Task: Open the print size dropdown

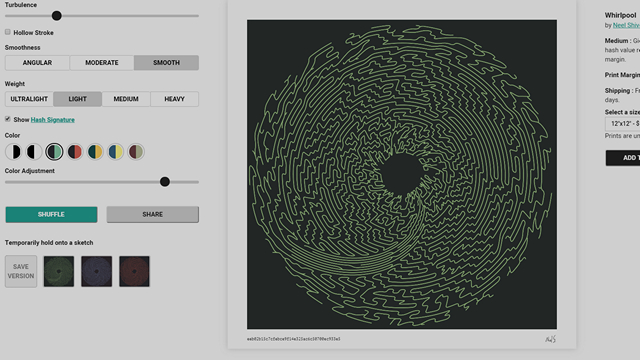Action: coord(622,123)
